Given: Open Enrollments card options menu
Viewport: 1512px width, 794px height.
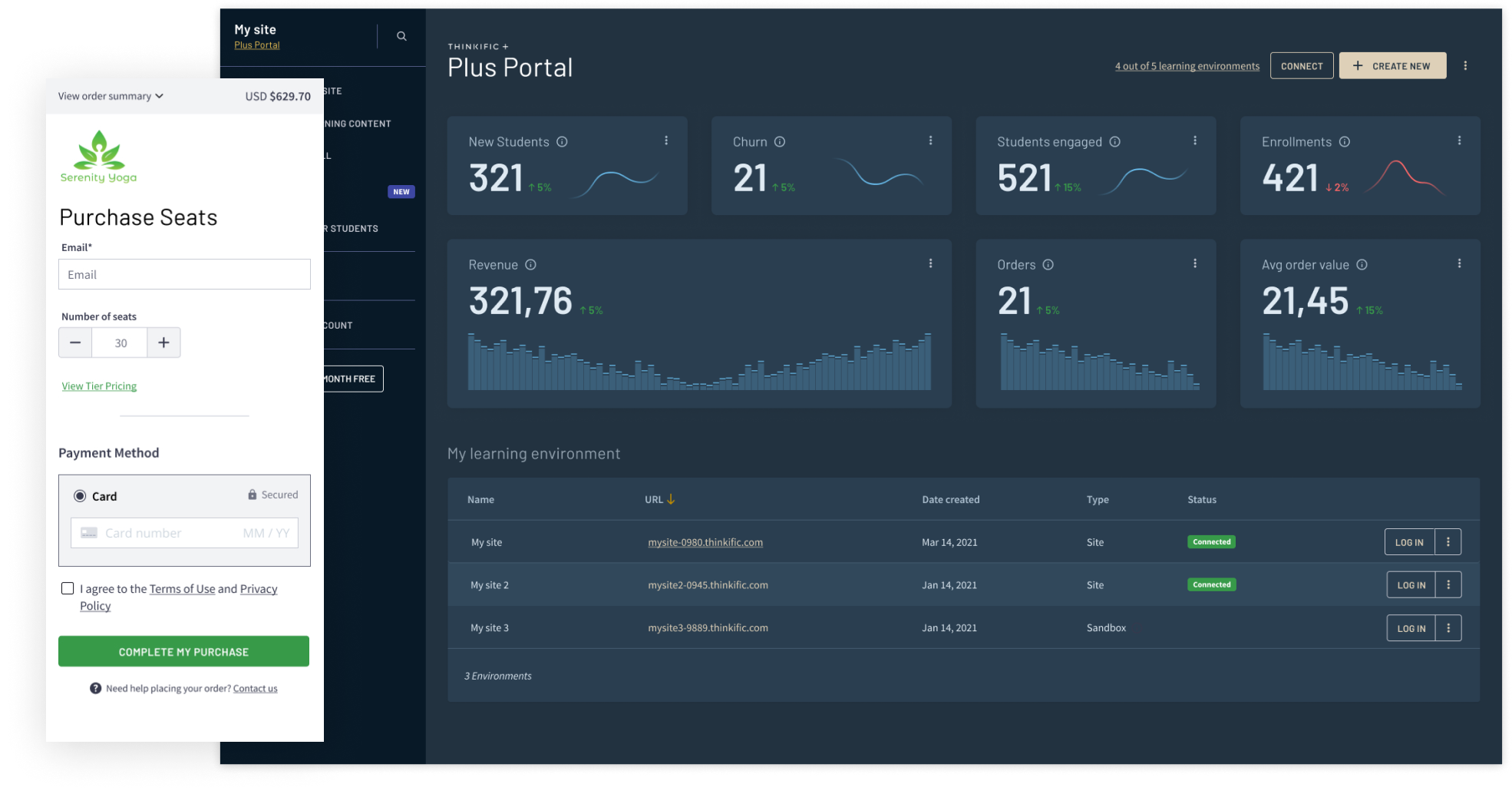Looking at the screenshot, I should click(x=1459, y=141).
